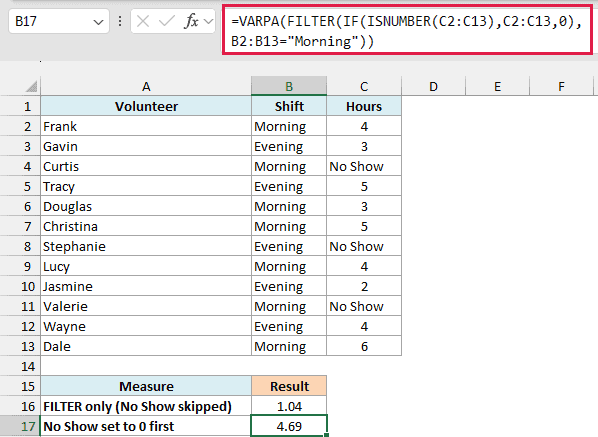The height and width of the screenshot is (437, 598).
Task: Select column B header
Action: [x=289, y=87]
